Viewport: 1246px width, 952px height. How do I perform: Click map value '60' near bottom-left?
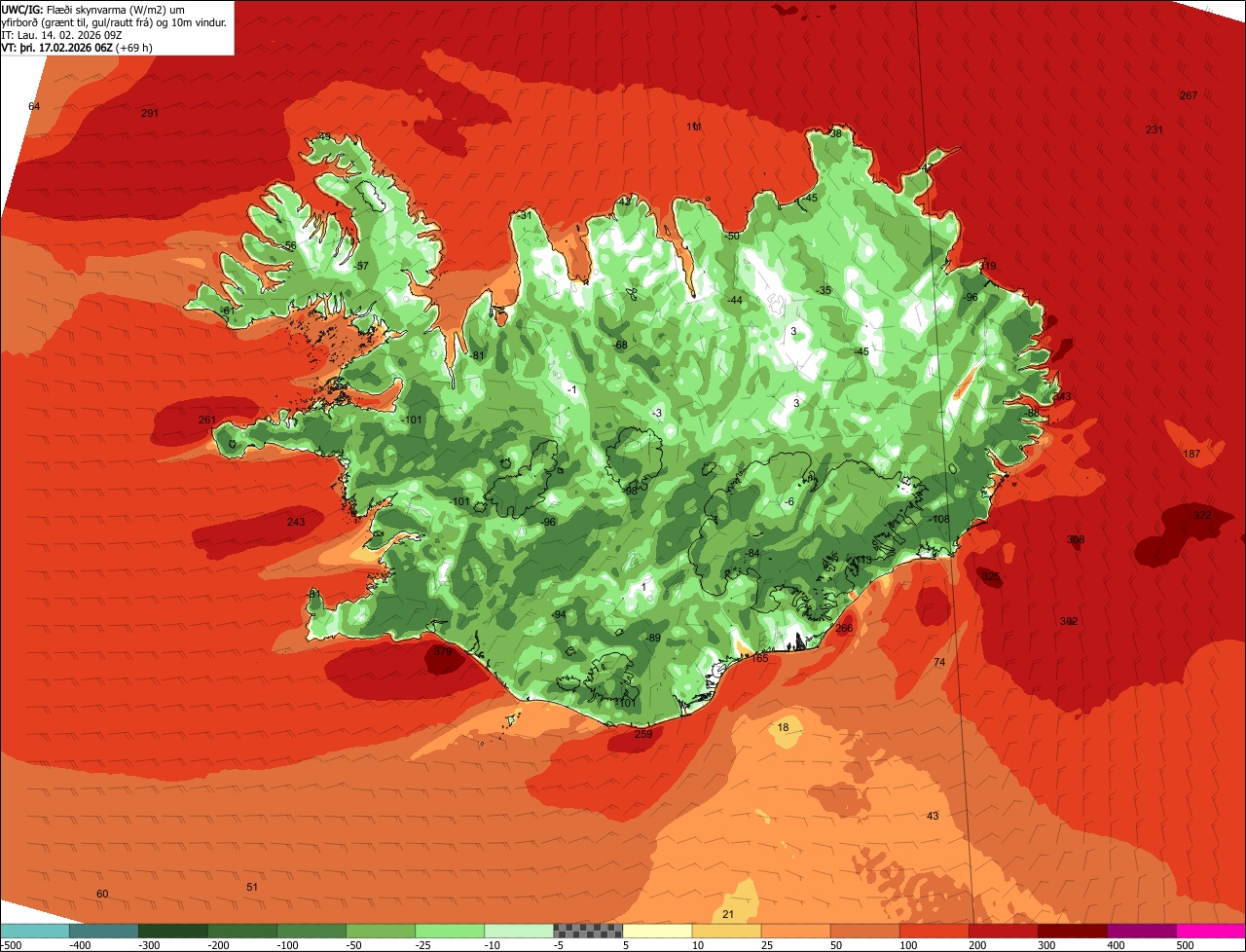point(102,894)
